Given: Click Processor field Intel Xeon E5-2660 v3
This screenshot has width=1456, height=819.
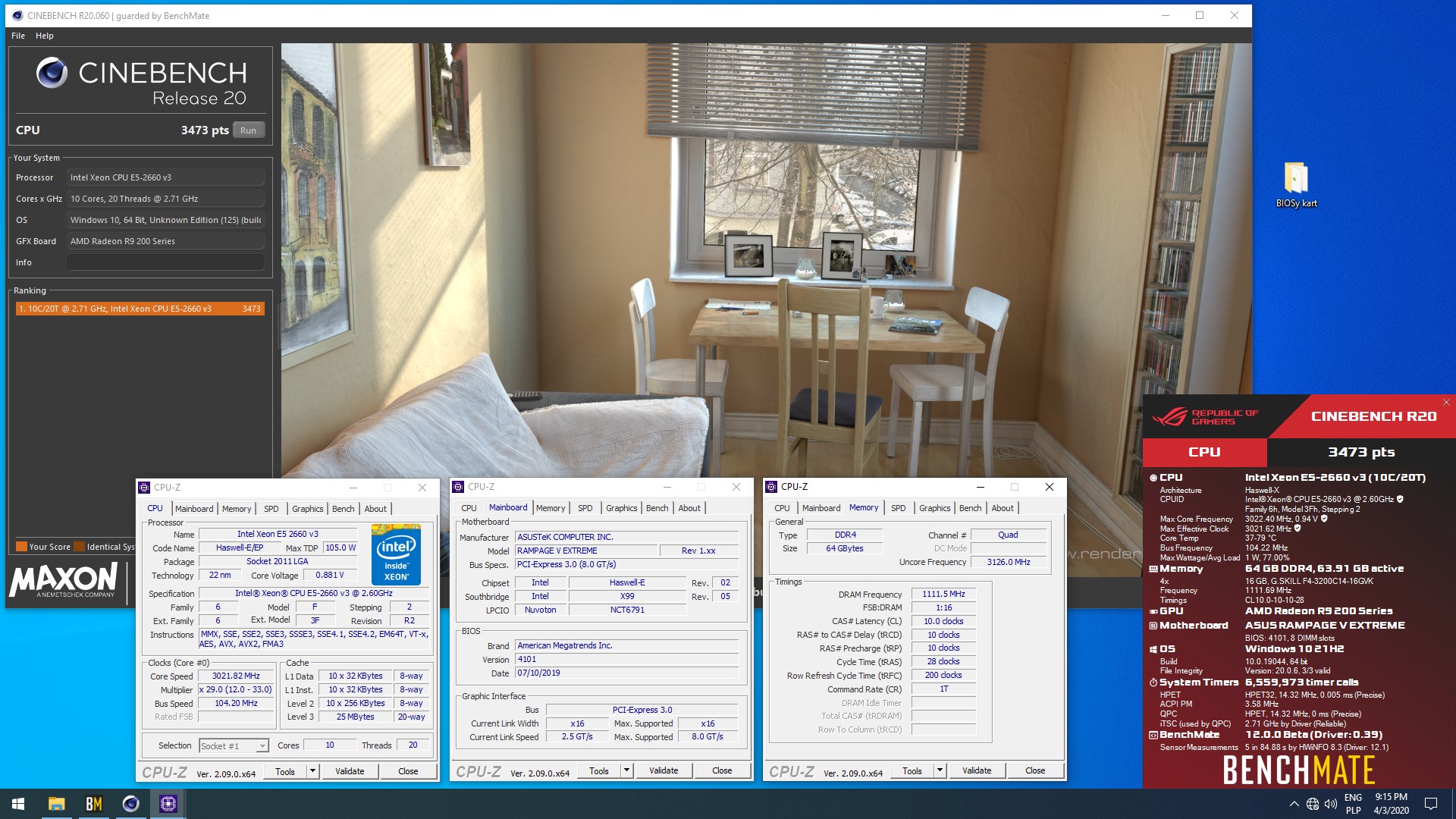Looking at the screenshot, I should click(165, 177).
